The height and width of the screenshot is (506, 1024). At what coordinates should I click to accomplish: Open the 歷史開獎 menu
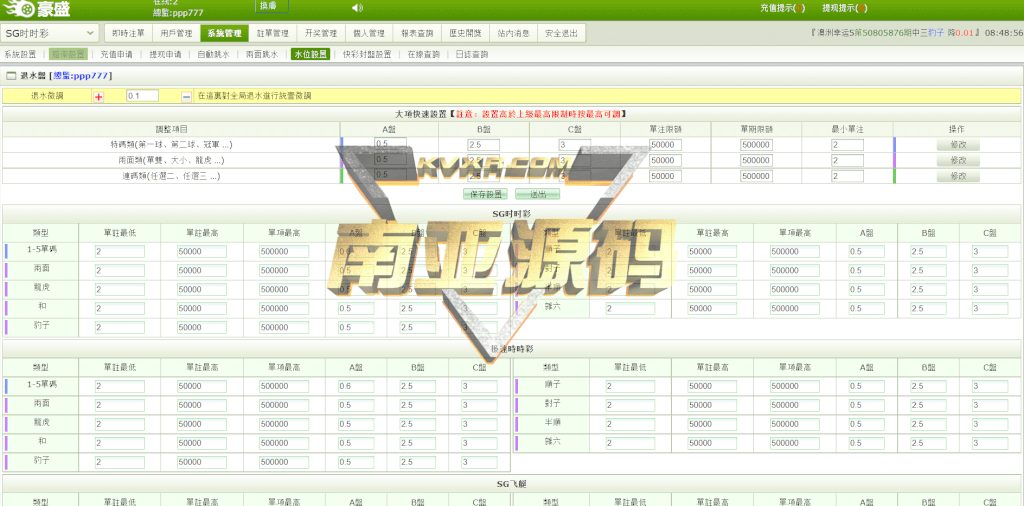point(466,33)
